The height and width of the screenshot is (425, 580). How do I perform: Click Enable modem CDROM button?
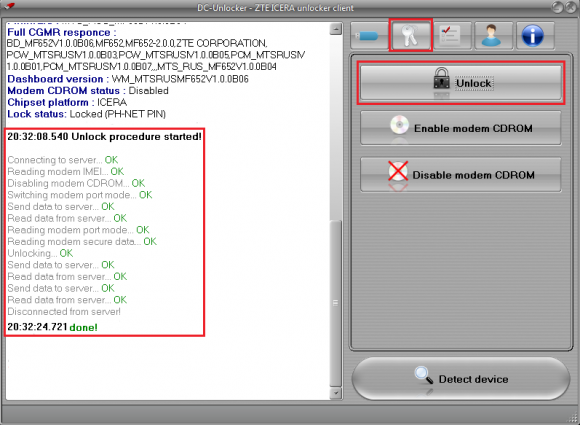click(461, 128)
